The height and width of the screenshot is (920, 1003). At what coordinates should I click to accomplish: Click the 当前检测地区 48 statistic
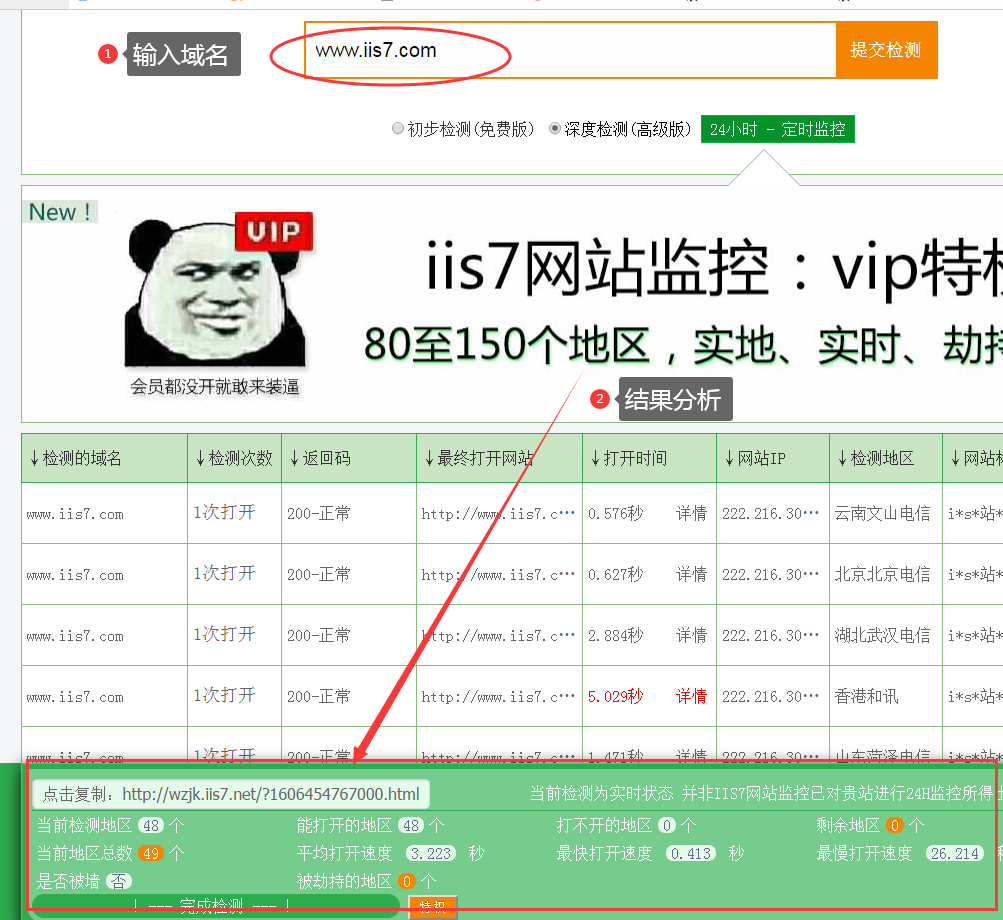tap(111, 825)
